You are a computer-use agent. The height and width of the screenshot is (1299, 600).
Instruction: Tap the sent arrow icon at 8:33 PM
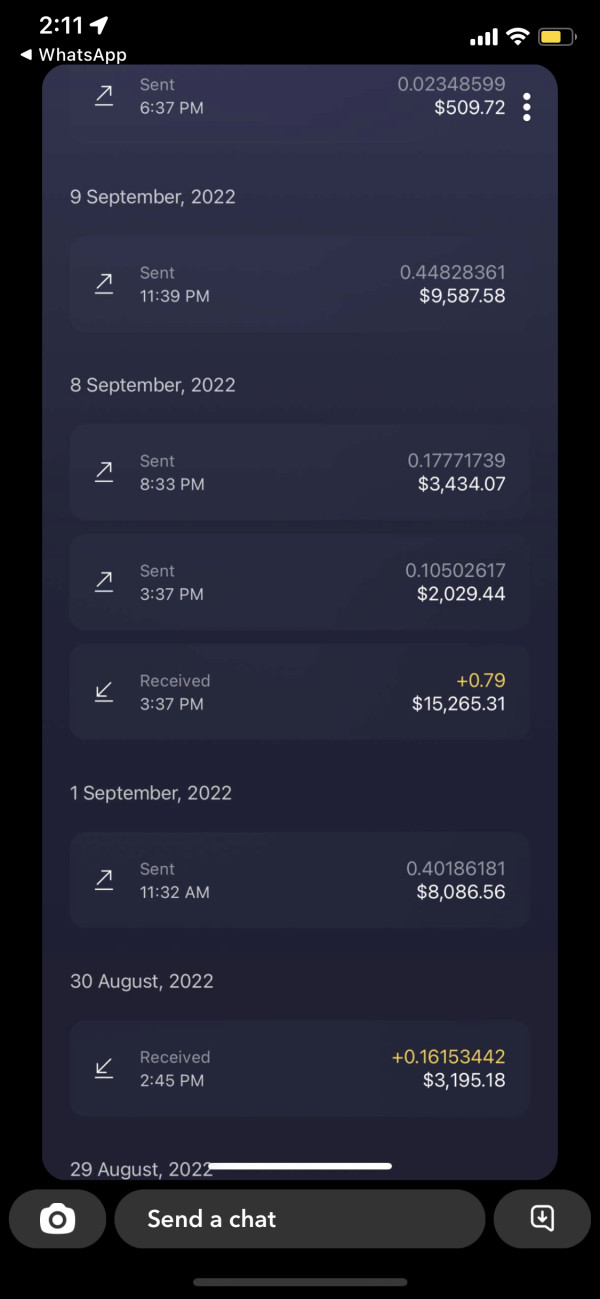pyautogui.click(x=104, y=472)
